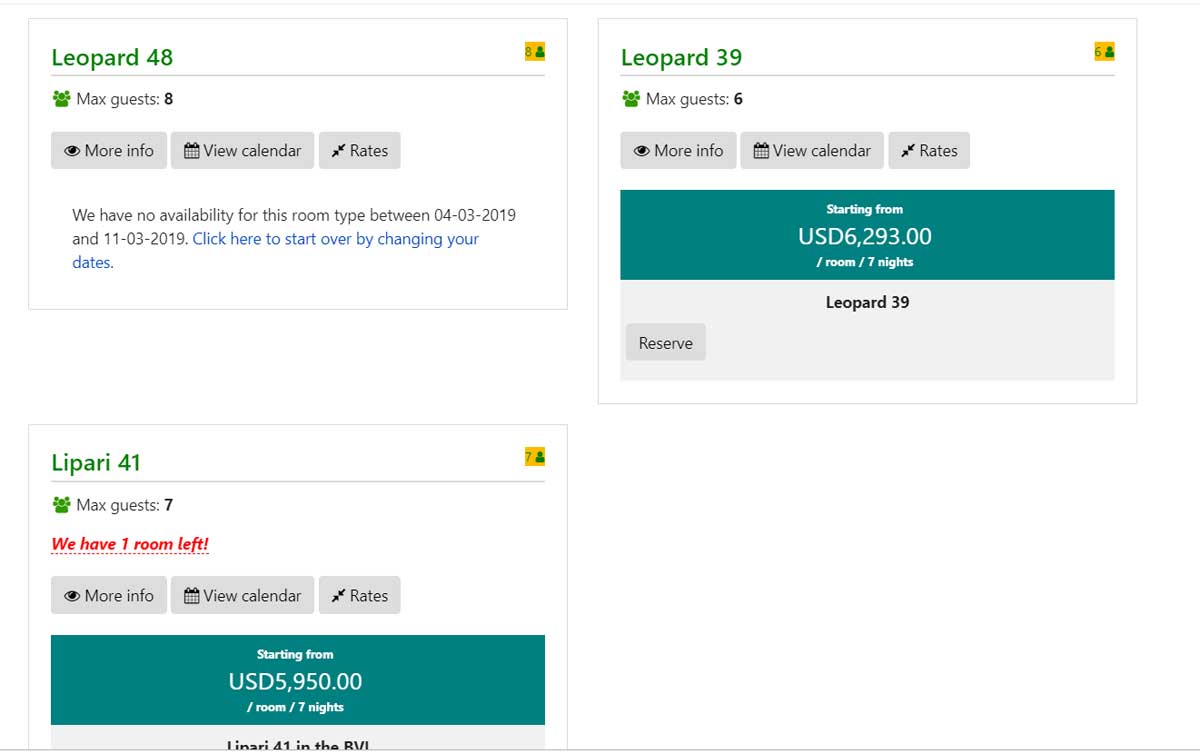Click the Leopard 48 guest capacity badge
The width and height of the screenshot is (1200, 754).
(535, 52)
